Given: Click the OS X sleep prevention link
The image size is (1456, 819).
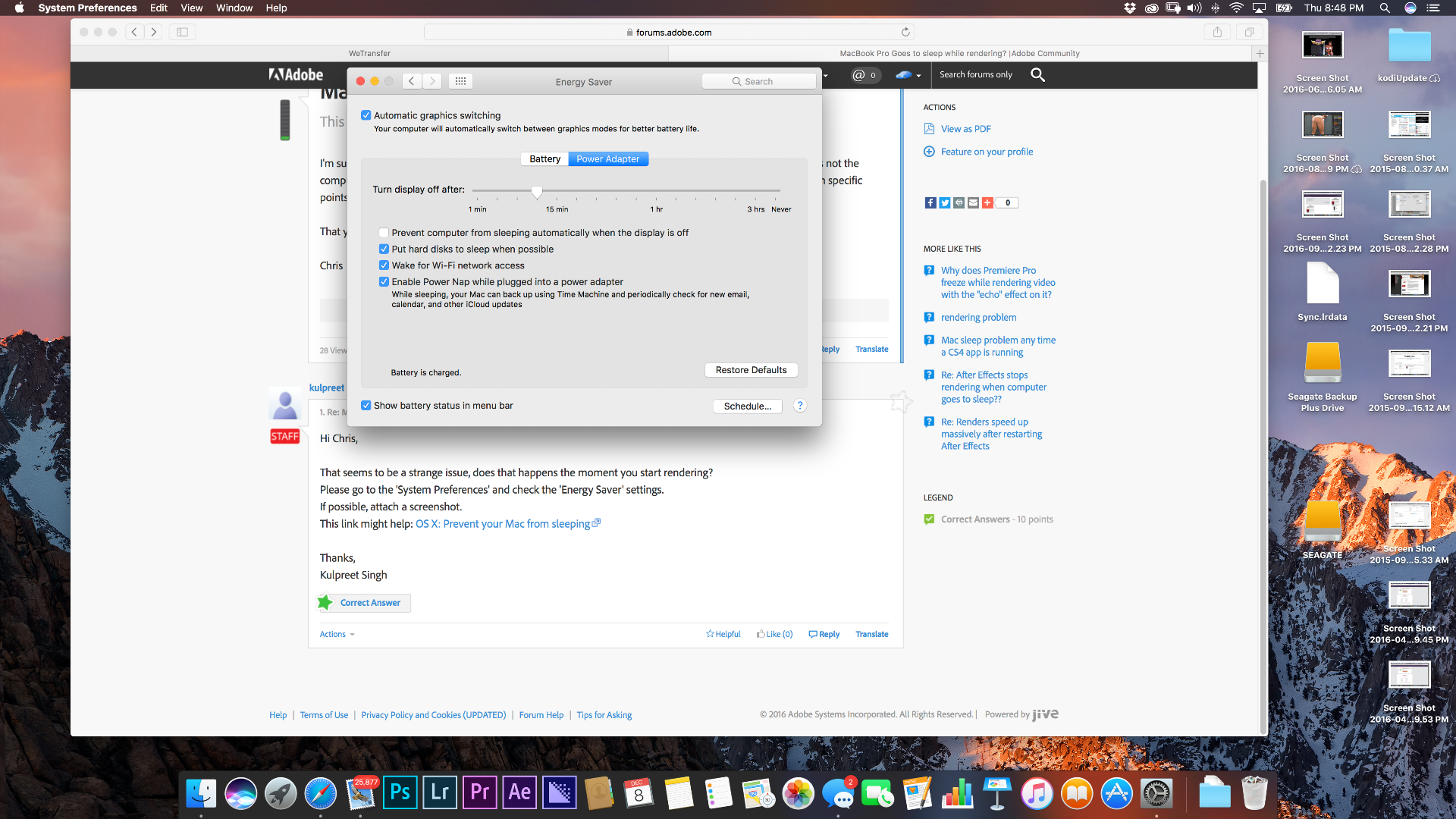Looking at the screenshot, I should pyautogui.click(x=502, y=523).
